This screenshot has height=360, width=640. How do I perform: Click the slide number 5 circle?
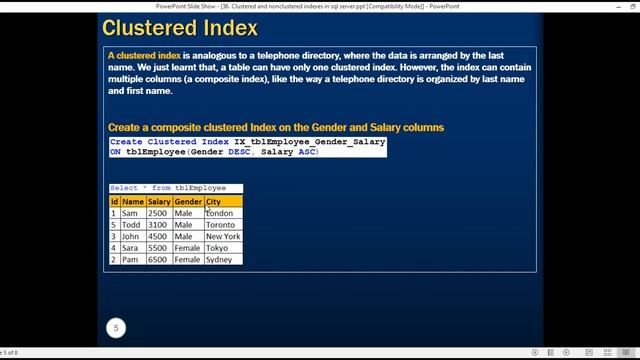click(x=116, y=328)
